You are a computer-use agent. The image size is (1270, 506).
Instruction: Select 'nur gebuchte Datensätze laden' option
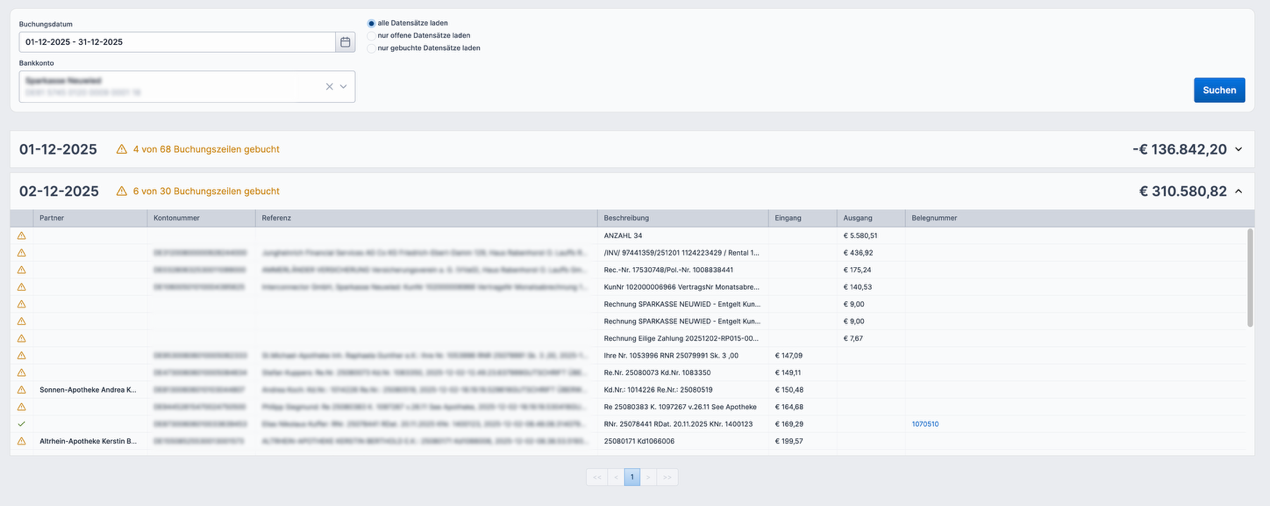pyautogui.click(x=371, y=48)
